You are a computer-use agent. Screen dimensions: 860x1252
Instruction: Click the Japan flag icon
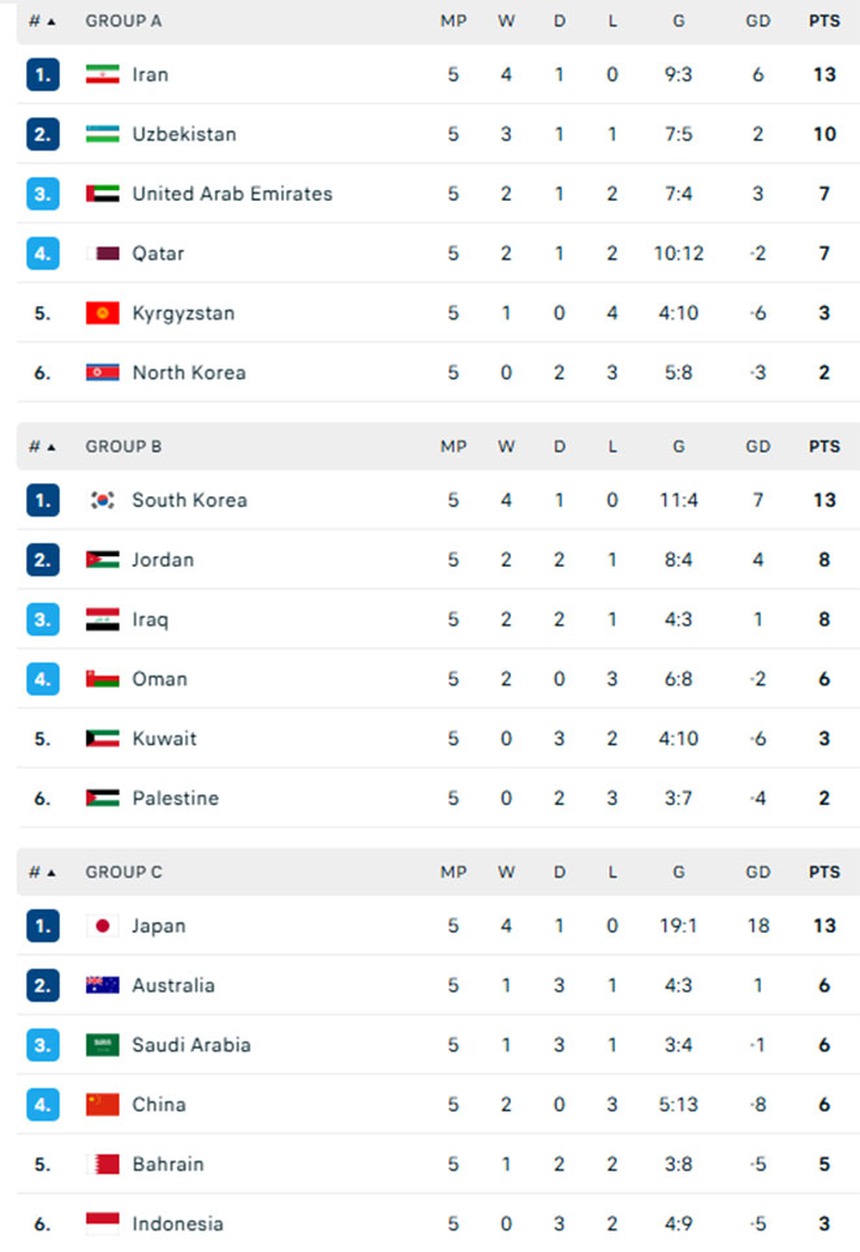pyautogui.click(x=102, y=926)
